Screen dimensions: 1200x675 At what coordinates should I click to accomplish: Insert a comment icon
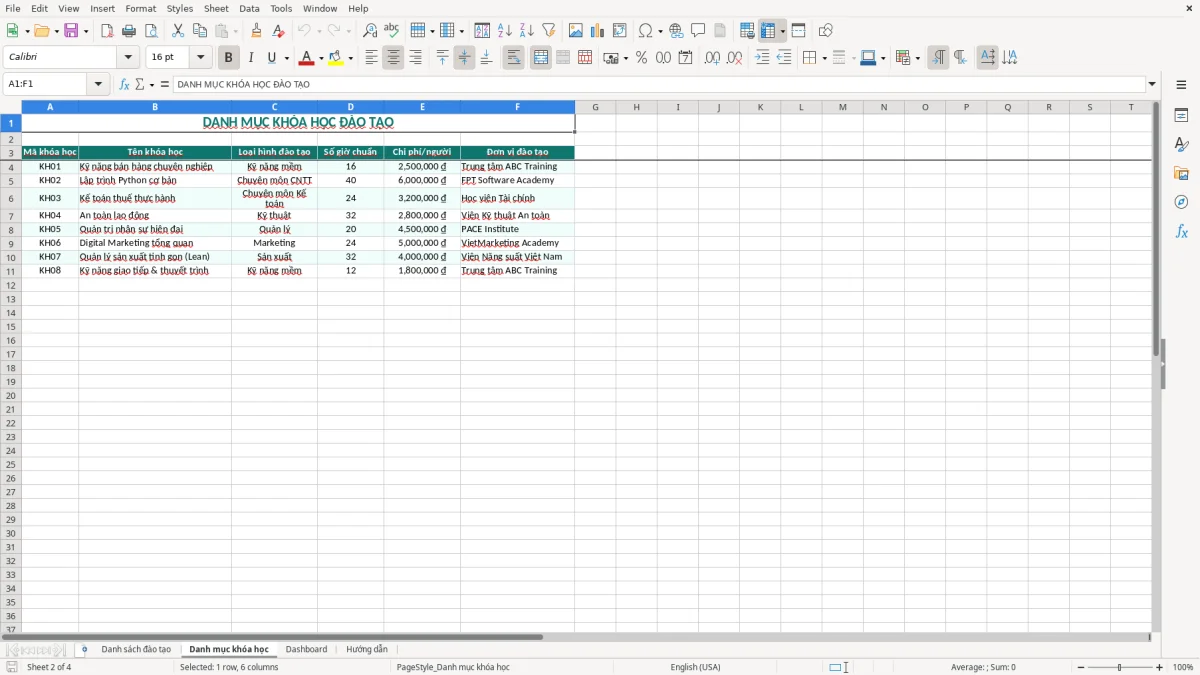[x=698, y=31]
